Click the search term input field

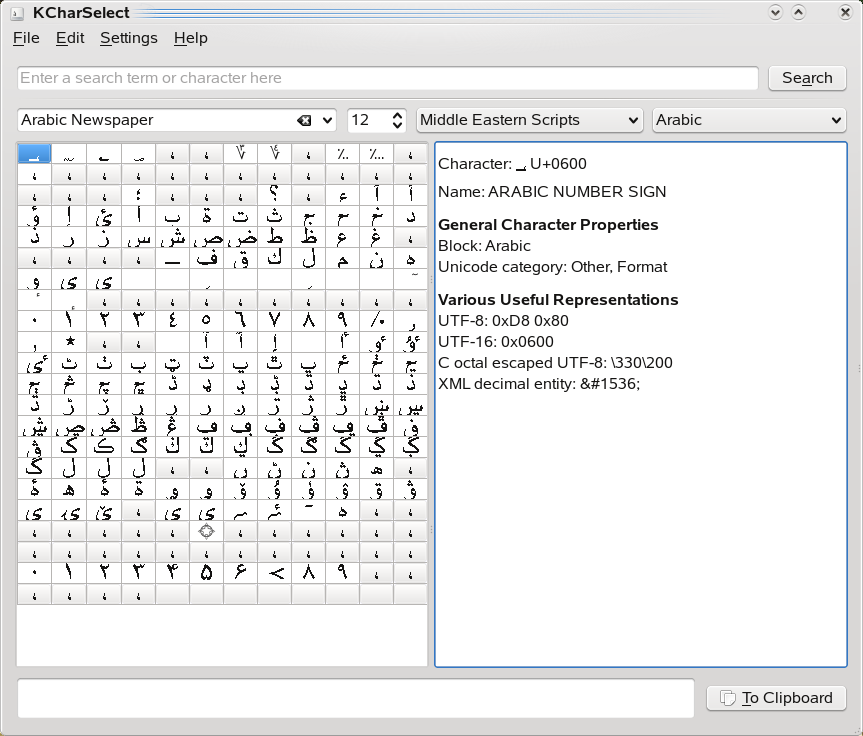(387, 78)
